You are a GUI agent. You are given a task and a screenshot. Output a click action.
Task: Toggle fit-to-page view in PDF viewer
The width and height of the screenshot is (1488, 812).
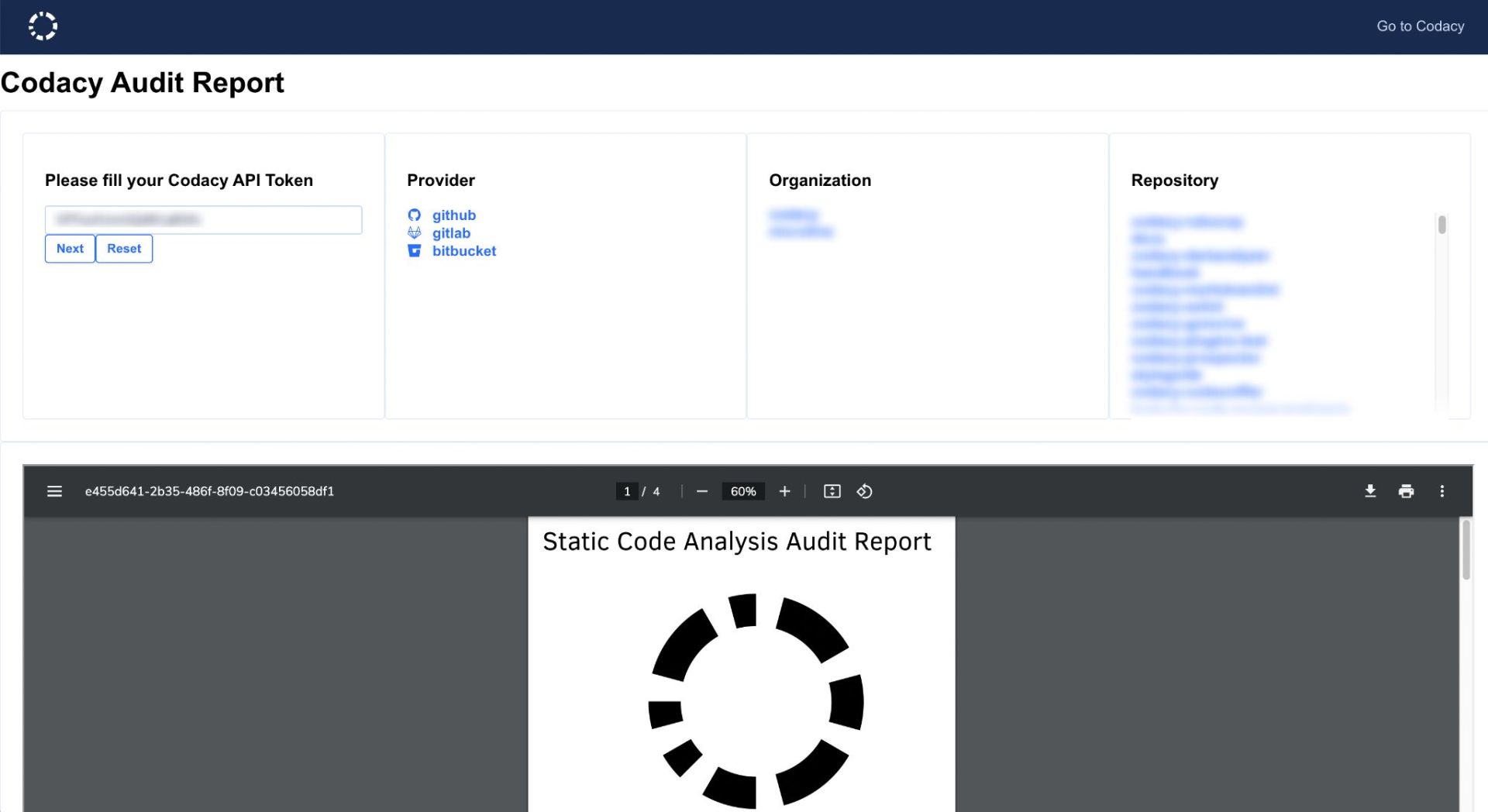(832, 490)
